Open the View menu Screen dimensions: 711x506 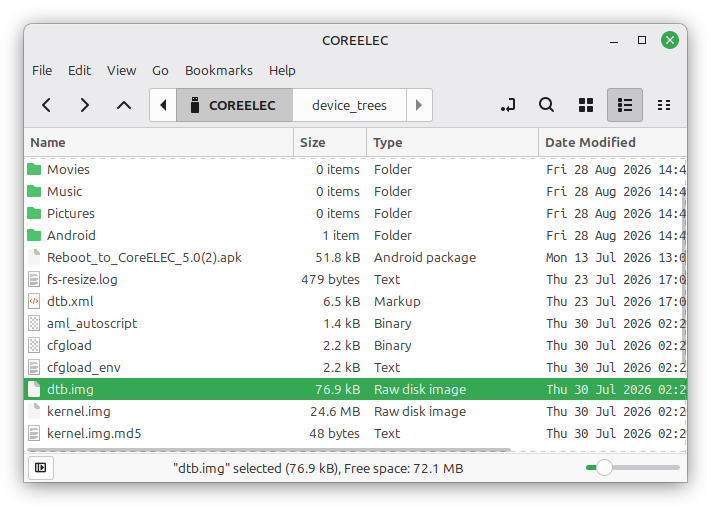(122, 71)
